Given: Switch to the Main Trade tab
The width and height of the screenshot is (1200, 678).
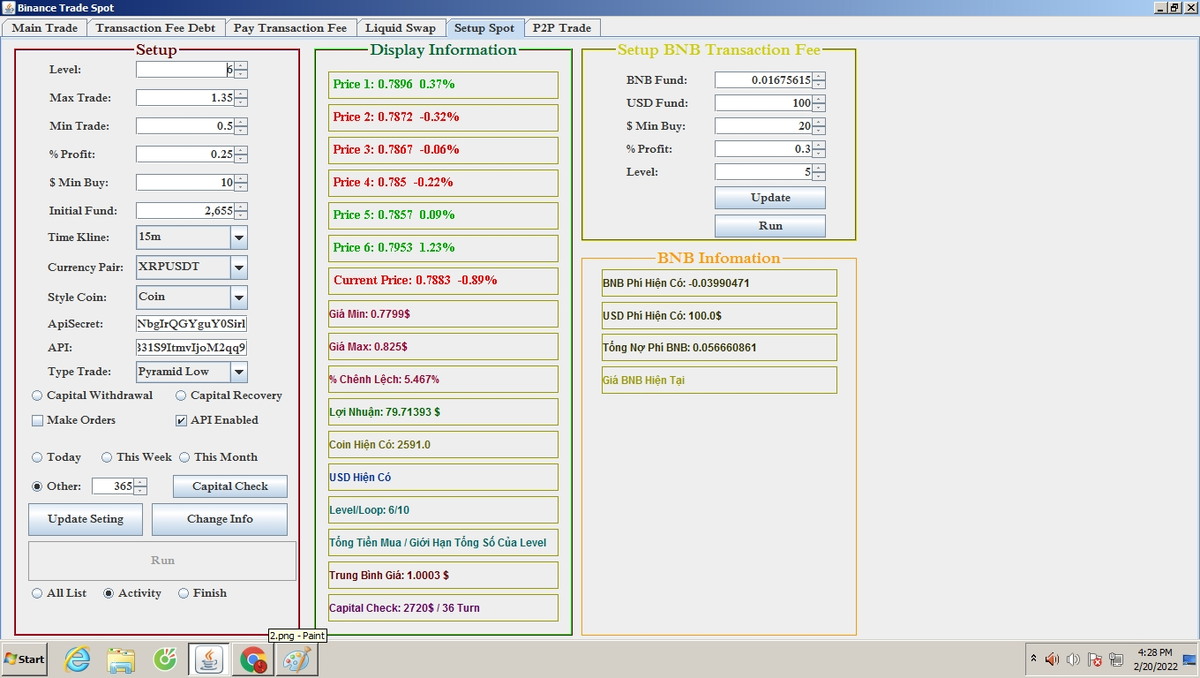Looking at the screenshot, I should [x=44, y=28].
